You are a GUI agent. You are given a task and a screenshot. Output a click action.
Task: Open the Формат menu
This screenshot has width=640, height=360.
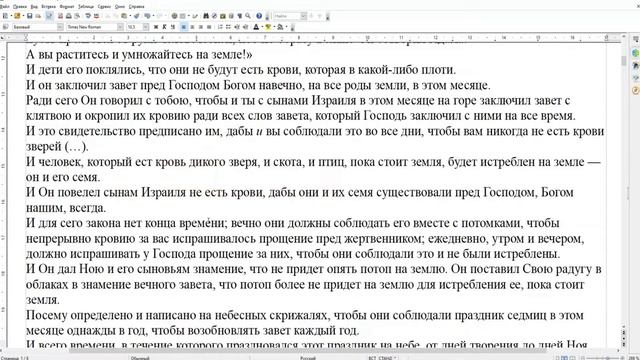67,7
